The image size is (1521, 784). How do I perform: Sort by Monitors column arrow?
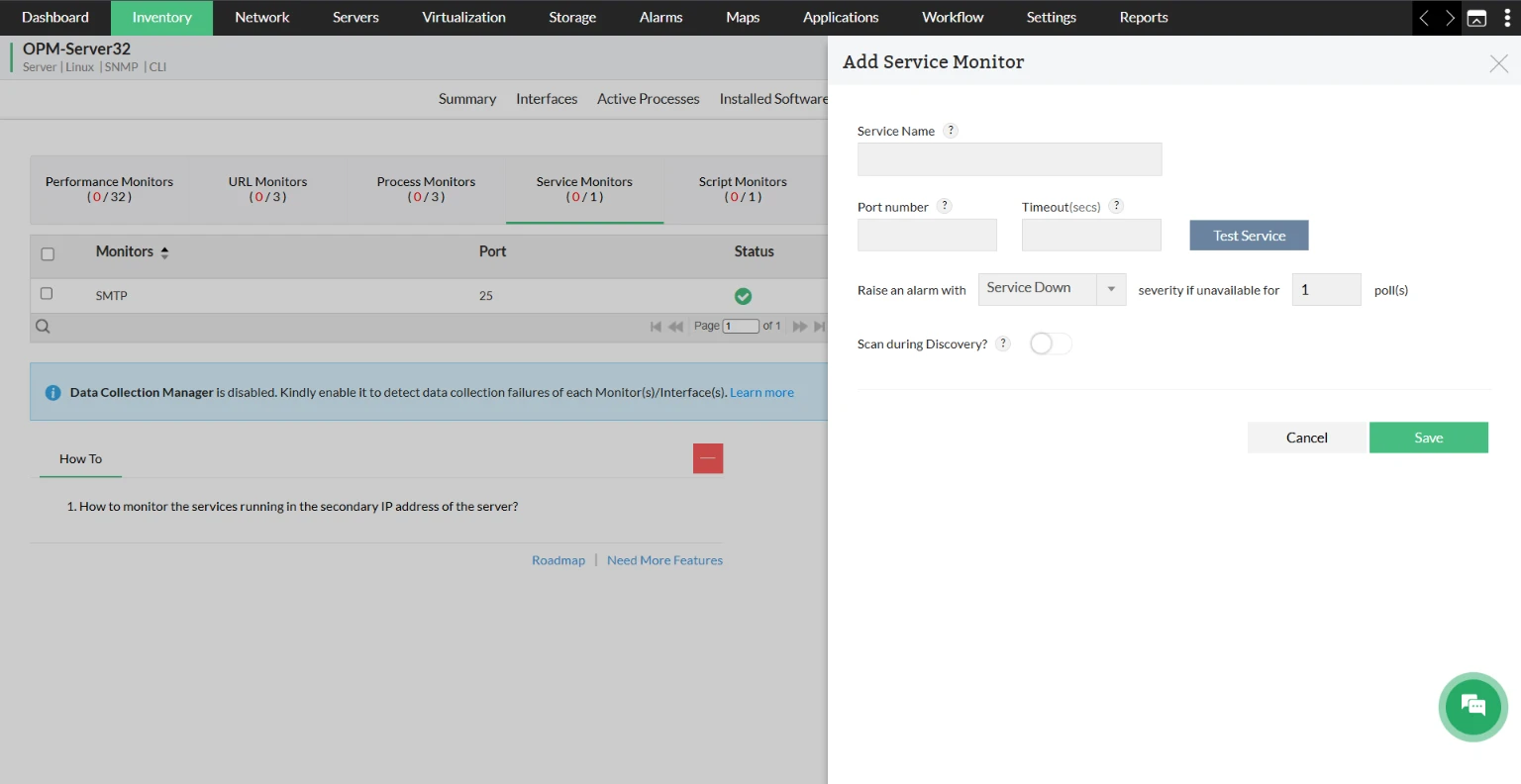tap(164, 252)
